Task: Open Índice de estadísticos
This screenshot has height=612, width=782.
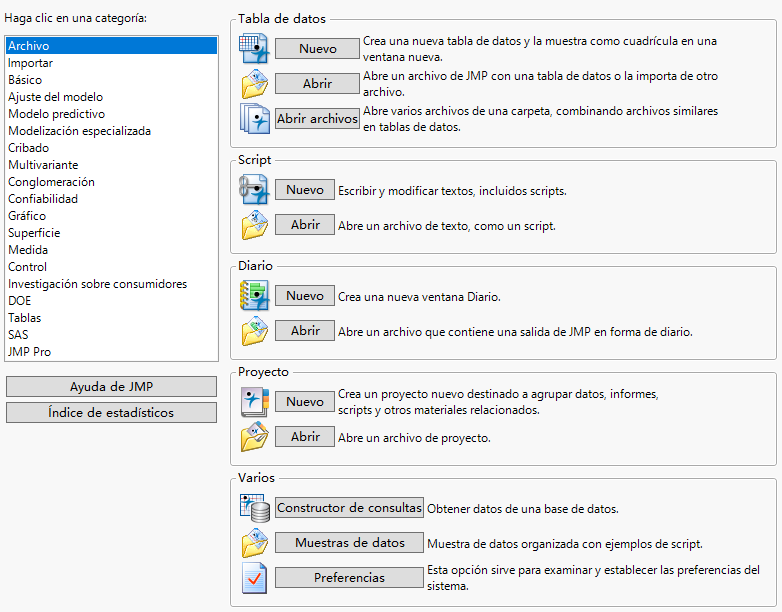Action: [111, 412]
